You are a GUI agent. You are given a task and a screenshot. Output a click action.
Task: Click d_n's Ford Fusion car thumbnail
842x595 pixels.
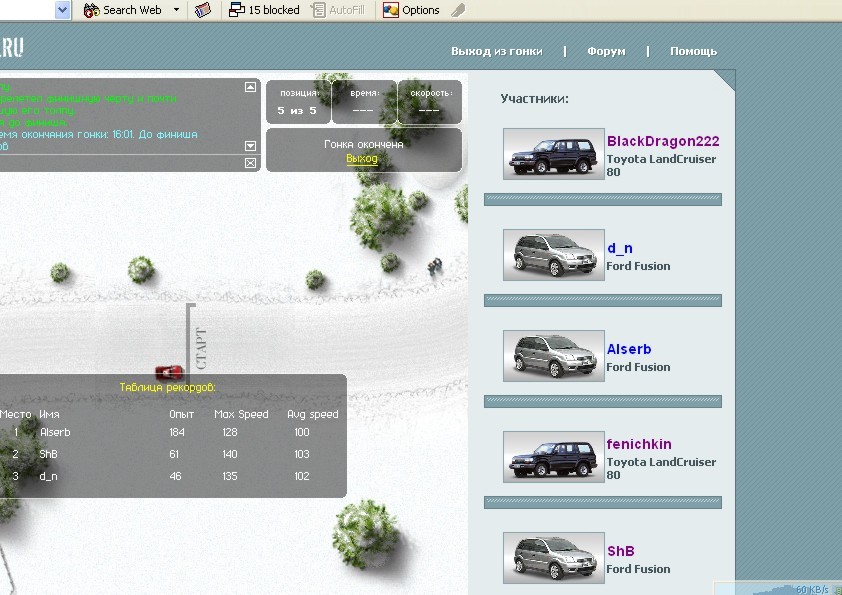pos(554,255)
